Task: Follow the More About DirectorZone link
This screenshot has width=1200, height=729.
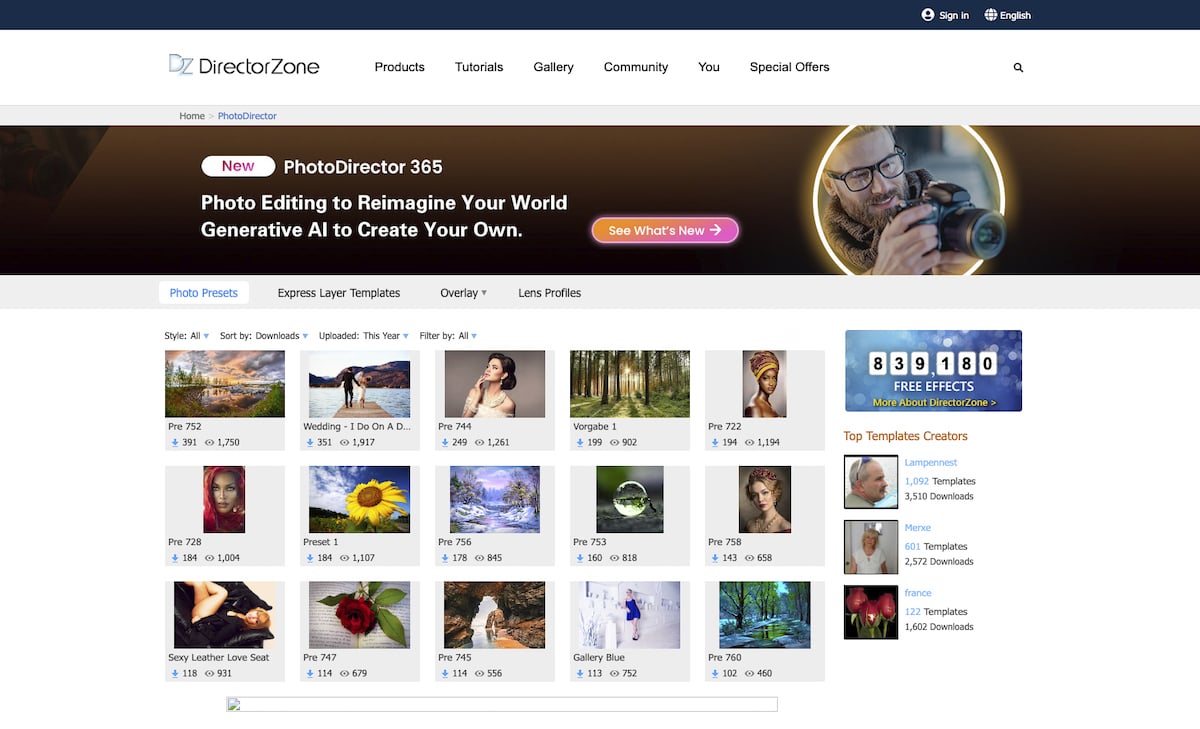Action: (x=934, y=402)
